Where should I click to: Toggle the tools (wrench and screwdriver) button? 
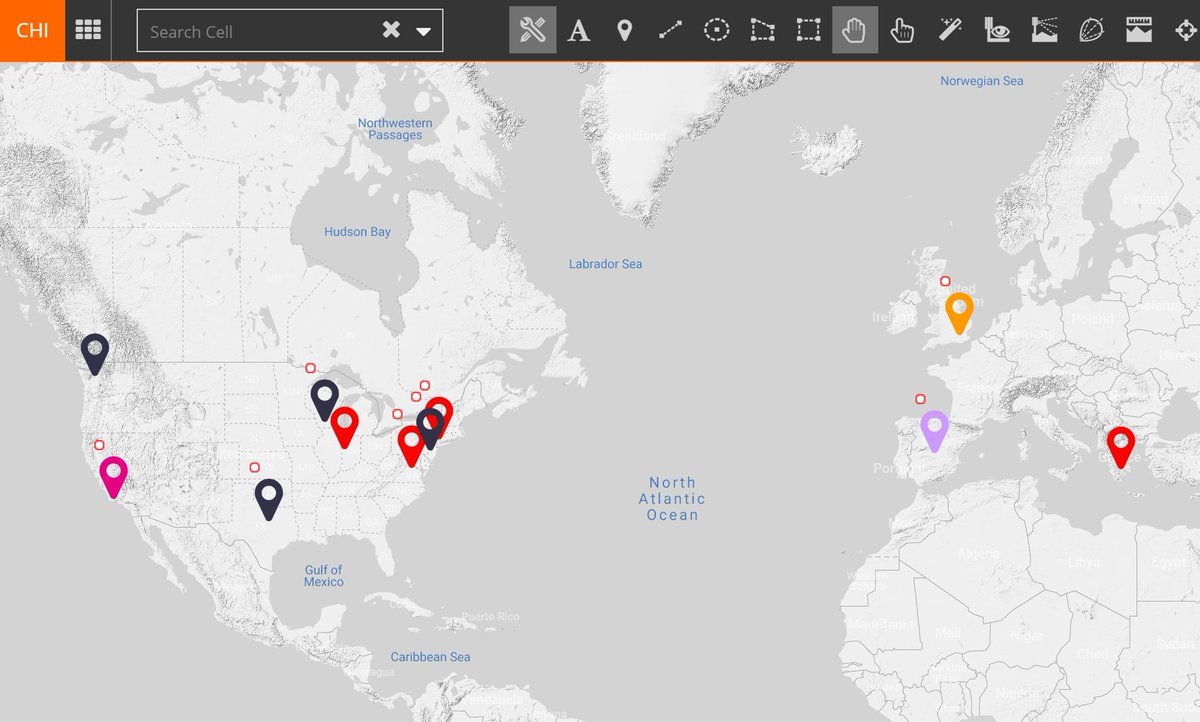click(x=532, y=30)
